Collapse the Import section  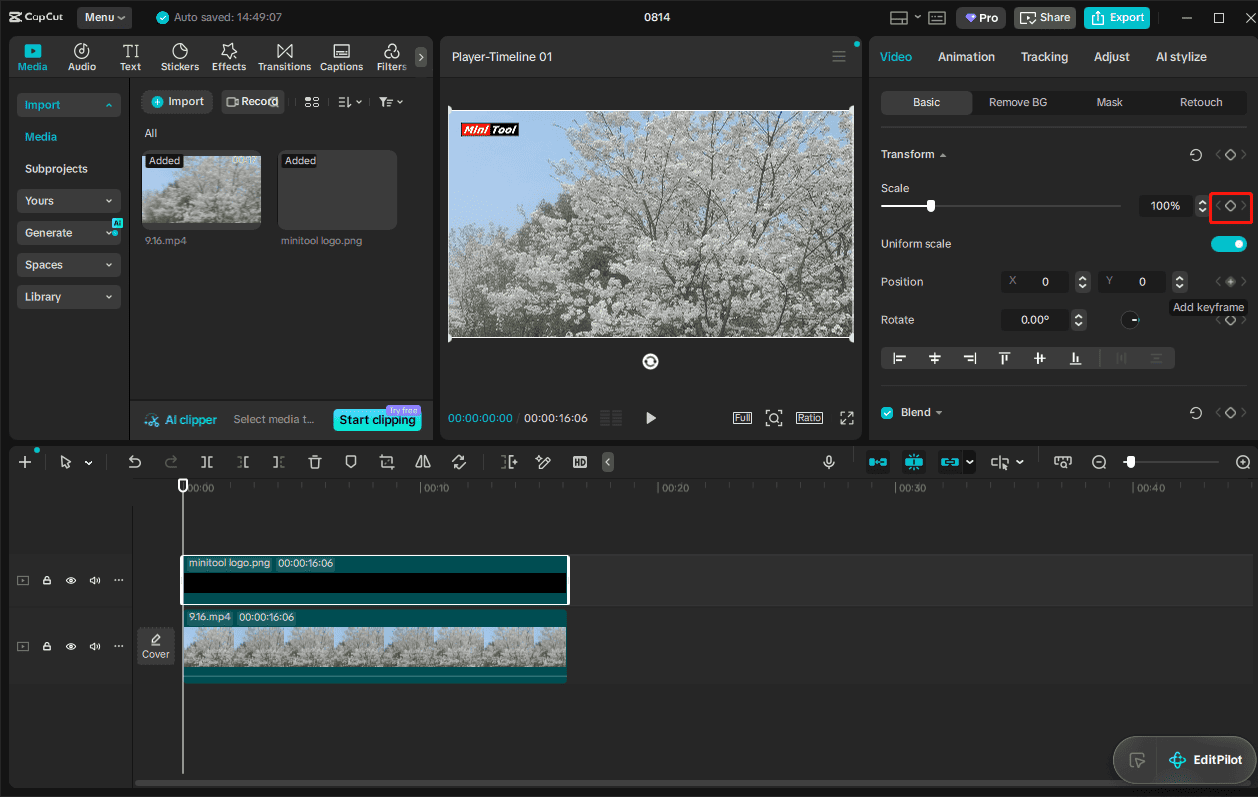[69, 105]
